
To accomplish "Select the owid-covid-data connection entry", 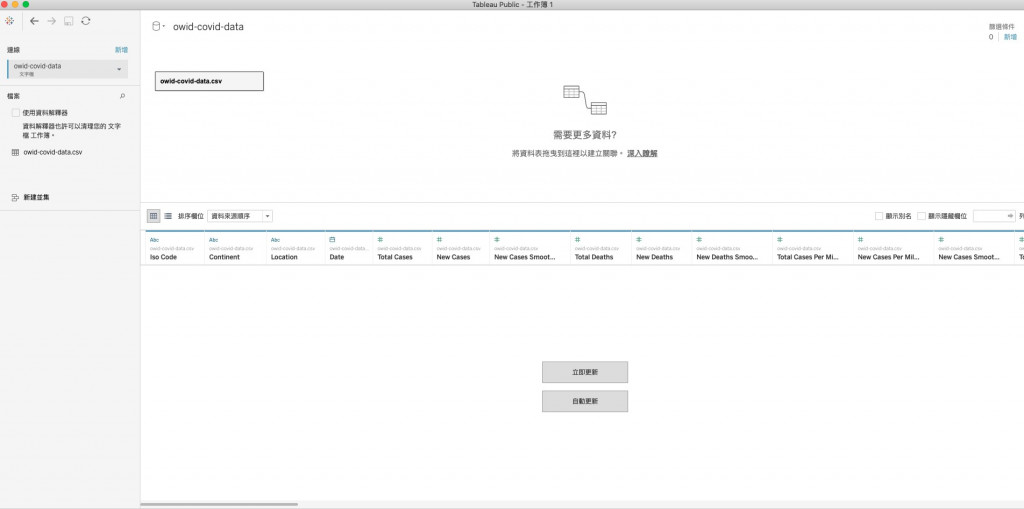I will pos(67,69).
